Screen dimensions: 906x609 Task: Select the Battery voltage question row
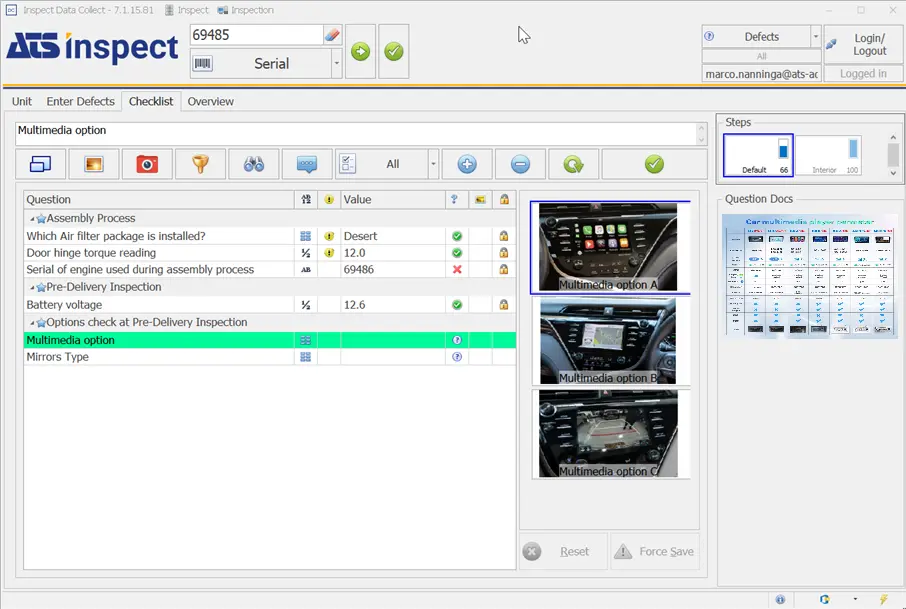coord(270,304)
